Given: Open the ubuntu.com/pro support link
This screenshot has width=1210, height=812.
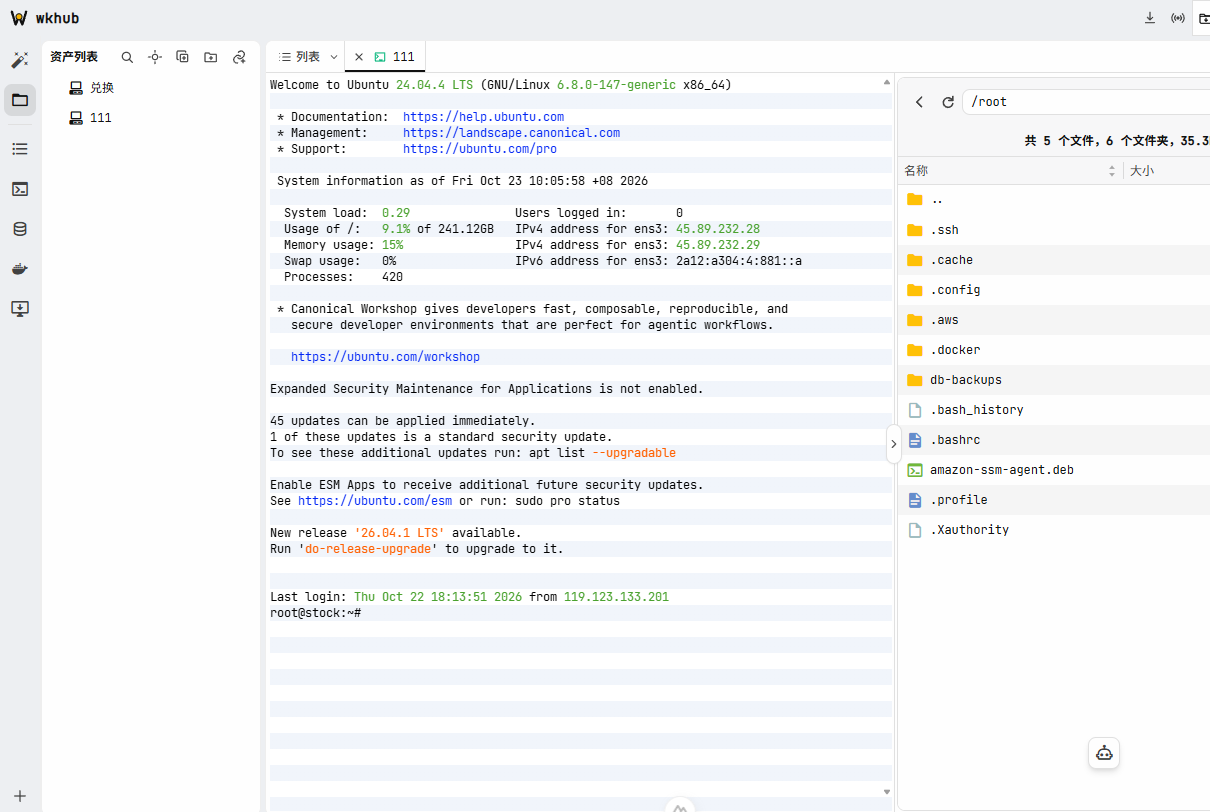Looking at the screenshot, I should tap(480, 149).
